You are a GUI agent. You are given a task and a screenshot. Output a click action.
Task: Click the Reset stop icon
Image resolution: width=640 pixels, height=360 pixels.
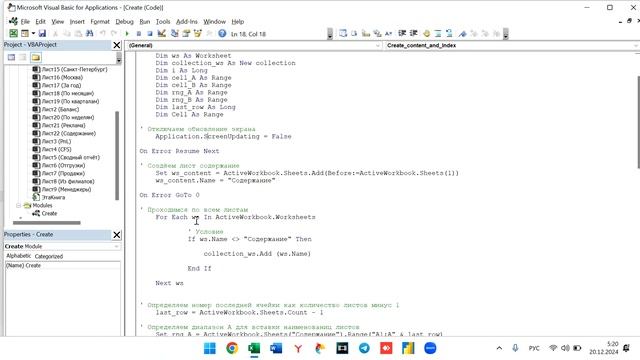[150, 33]
